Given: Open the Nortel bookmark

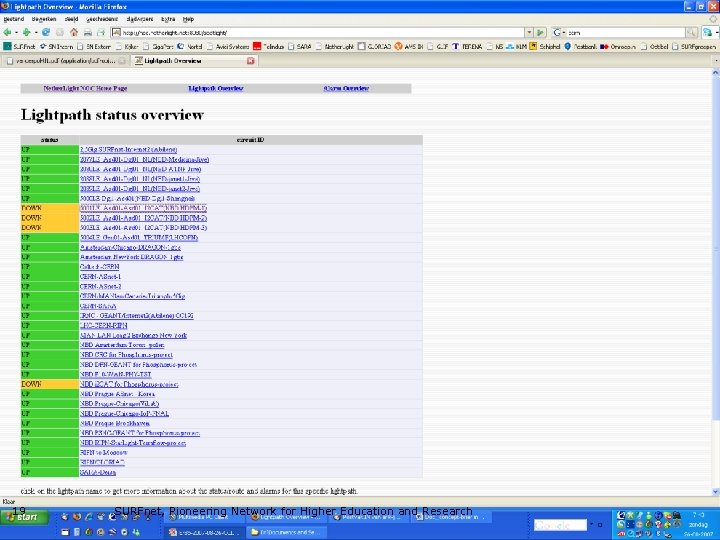Looking at the screenshot, I should 190,46.
